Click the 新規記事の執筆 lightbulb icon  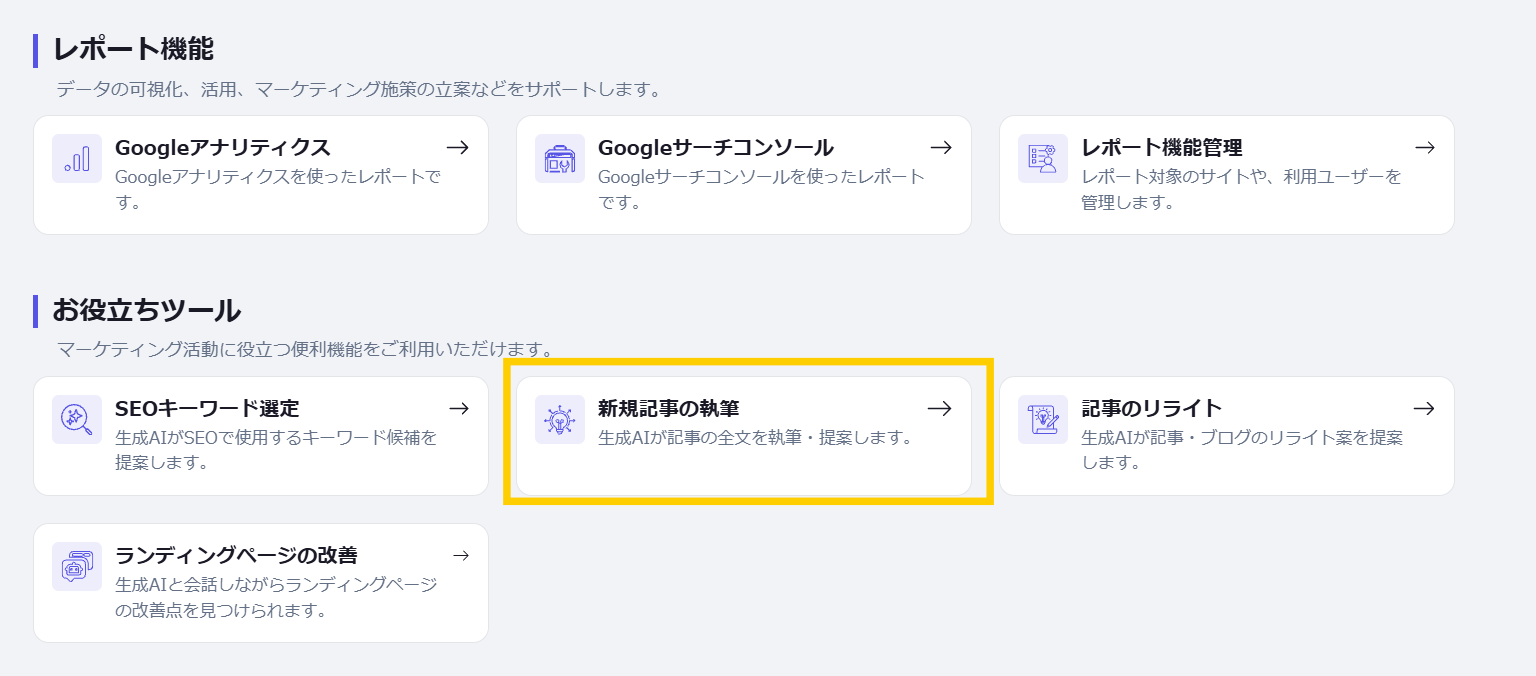tap(560, 419)
